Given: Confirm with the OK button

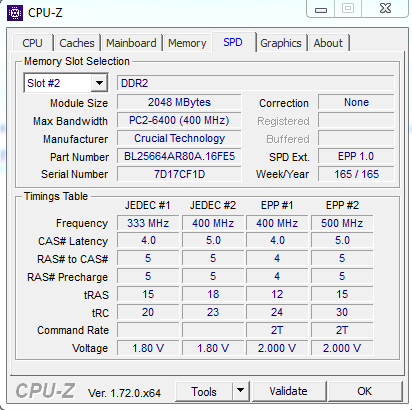Looking at the screenshot, I should pos(365,391).
